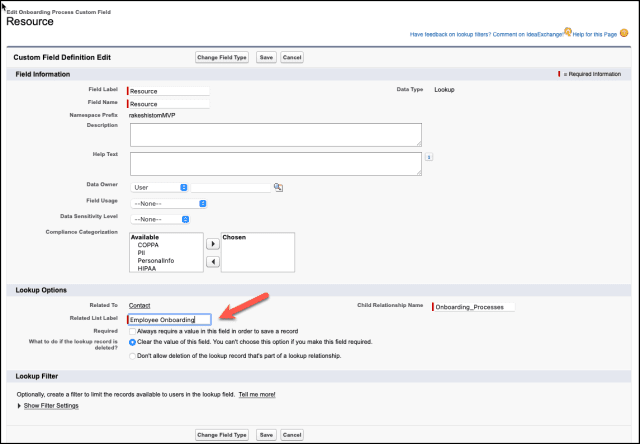Screen dimensions: 640x444
Task: Click the IdeaExchange feedback icon
Action: tap(568, 33)
